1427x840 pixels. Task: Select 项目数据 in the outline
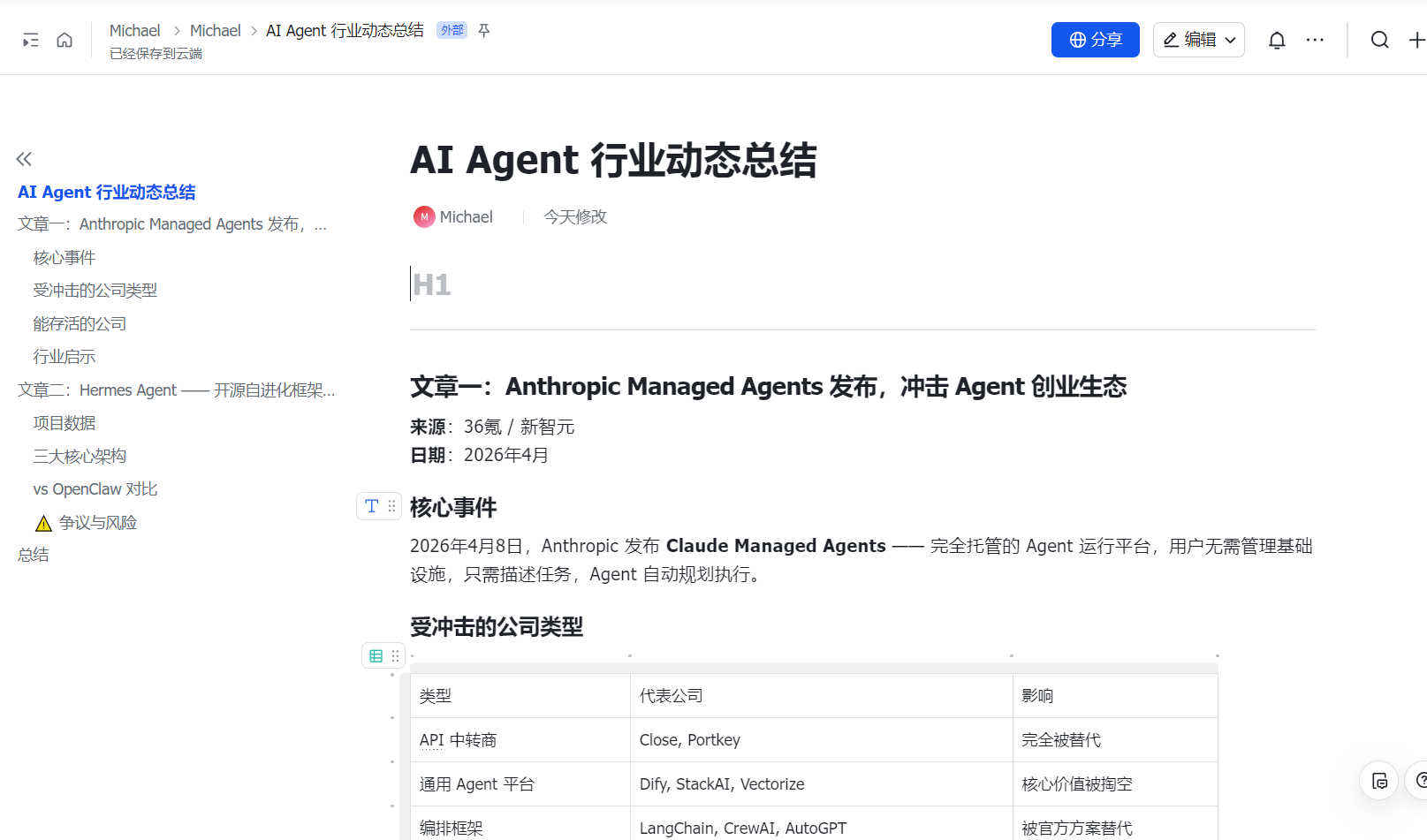click(x=65, y=423)
